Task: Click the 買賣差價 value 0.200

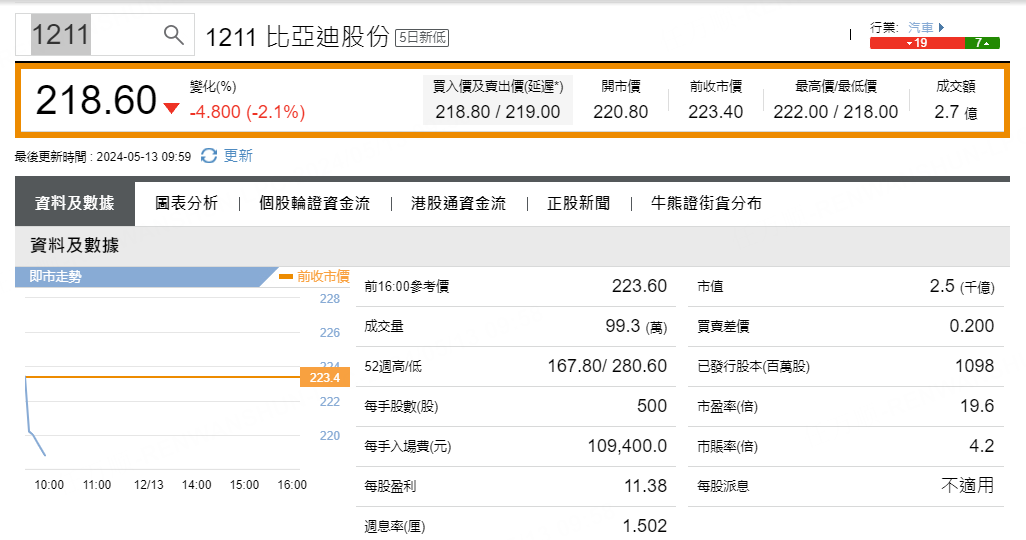Action: pyautogui.click(x=972, y=326)
